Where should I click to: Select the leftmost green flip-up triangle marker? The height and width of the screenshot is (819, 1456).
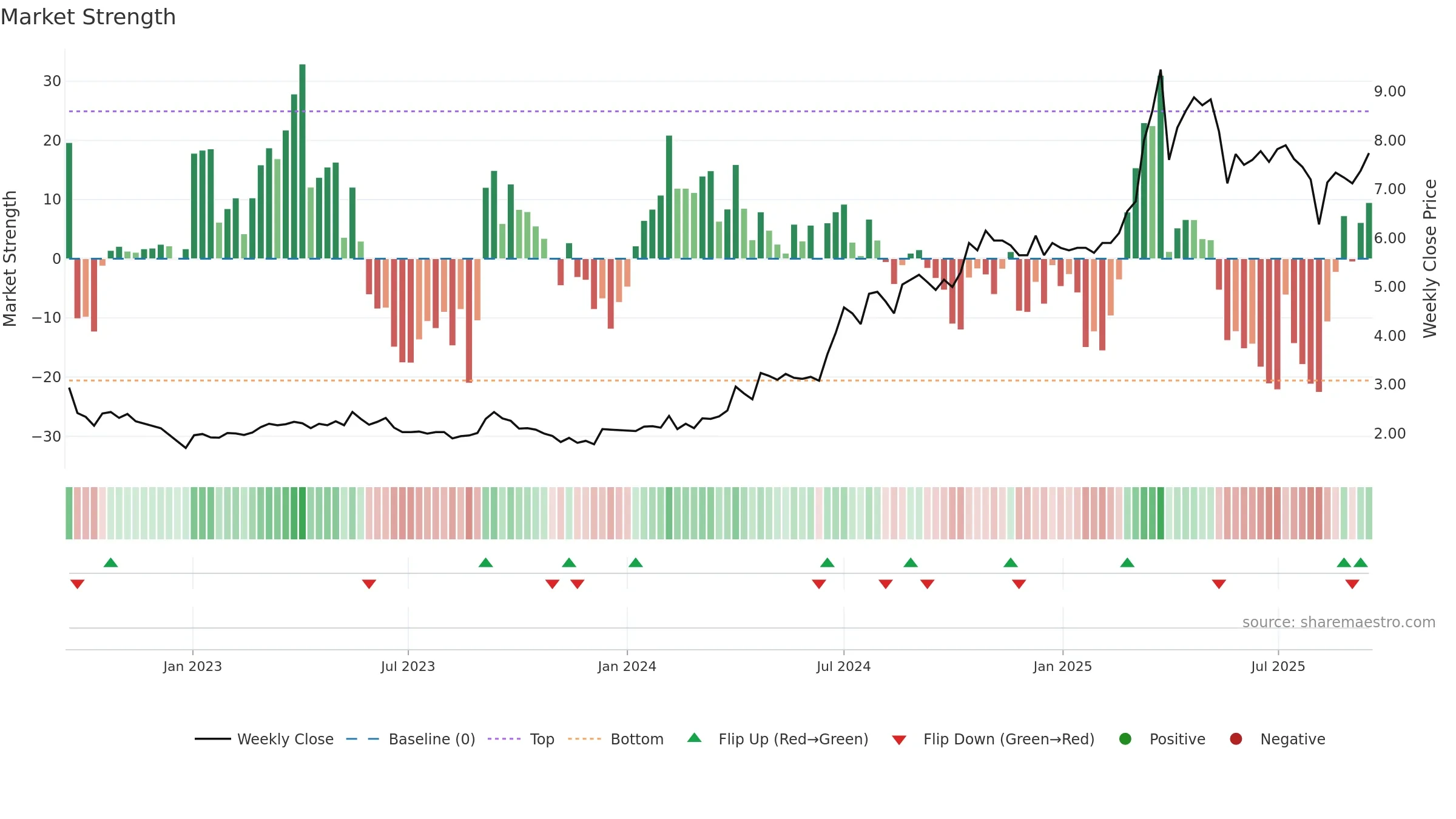tap(110, 562)
